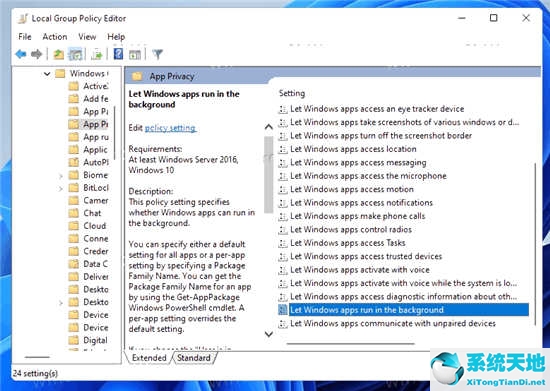550x391 pixels.
Task: Toggle the Show/Hide Action Pane icon
Action: coord(135,54)
